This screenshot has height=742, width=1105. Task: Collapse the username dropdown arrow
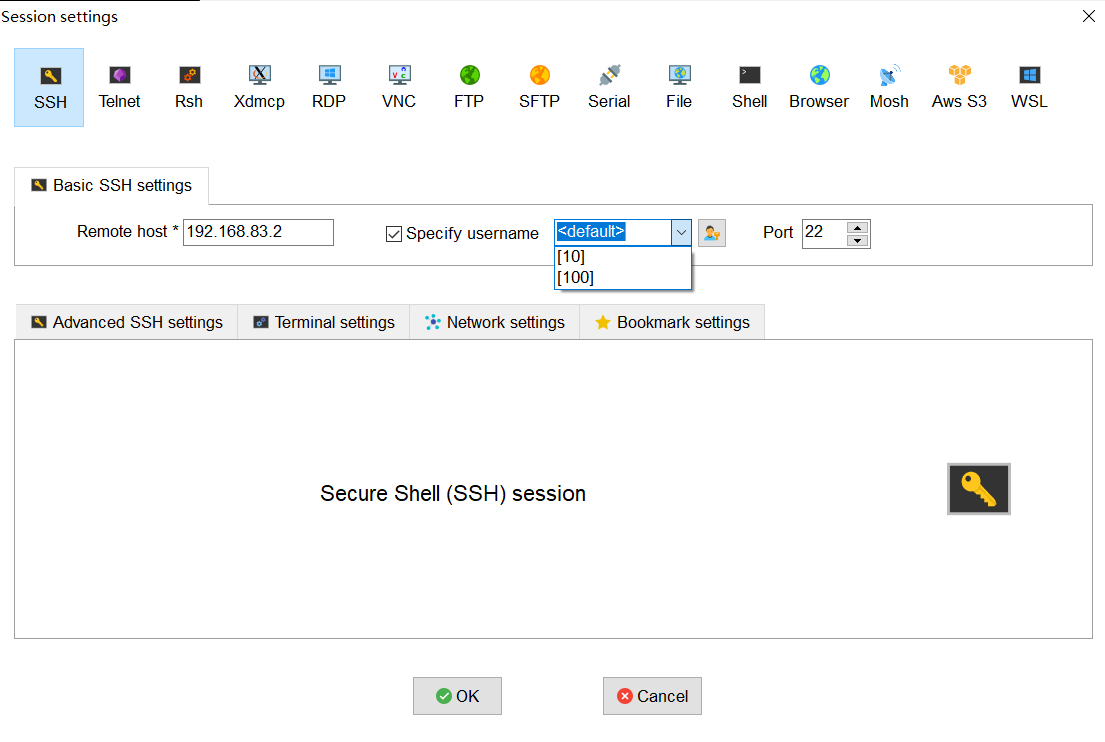coord(681,233)
